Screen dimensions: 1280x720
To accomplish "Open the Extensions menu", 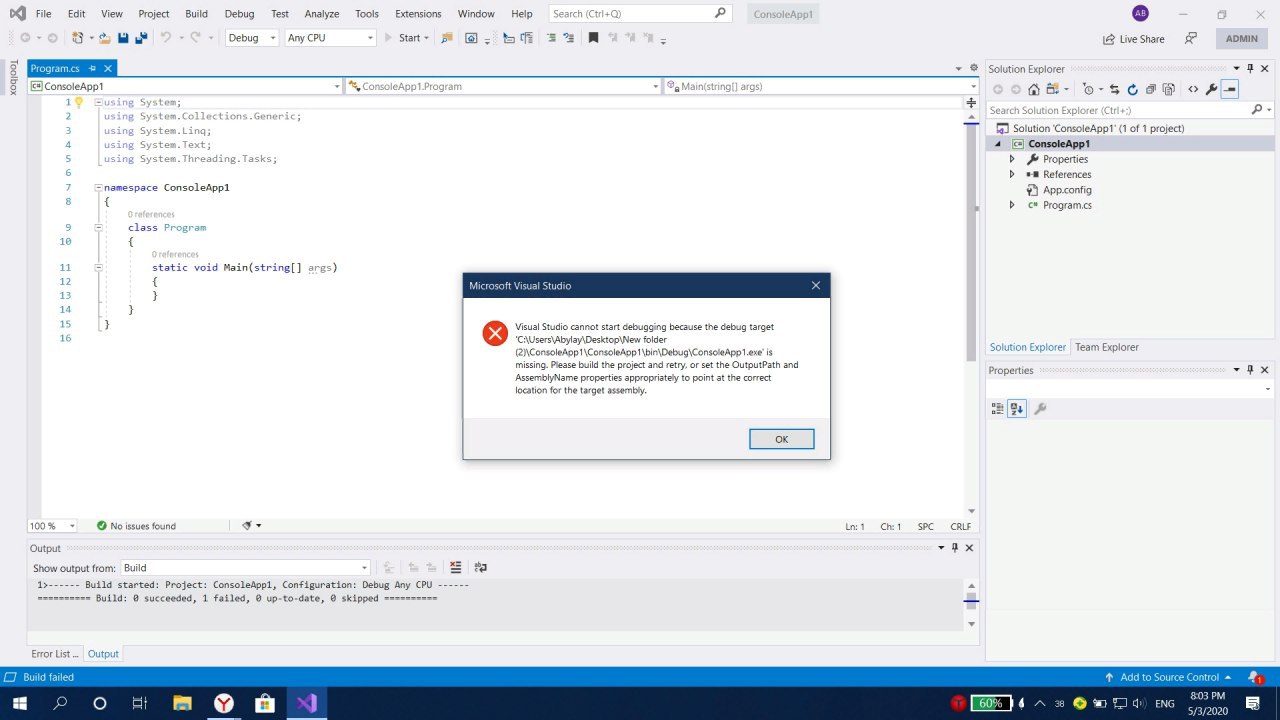I will 418,14.
